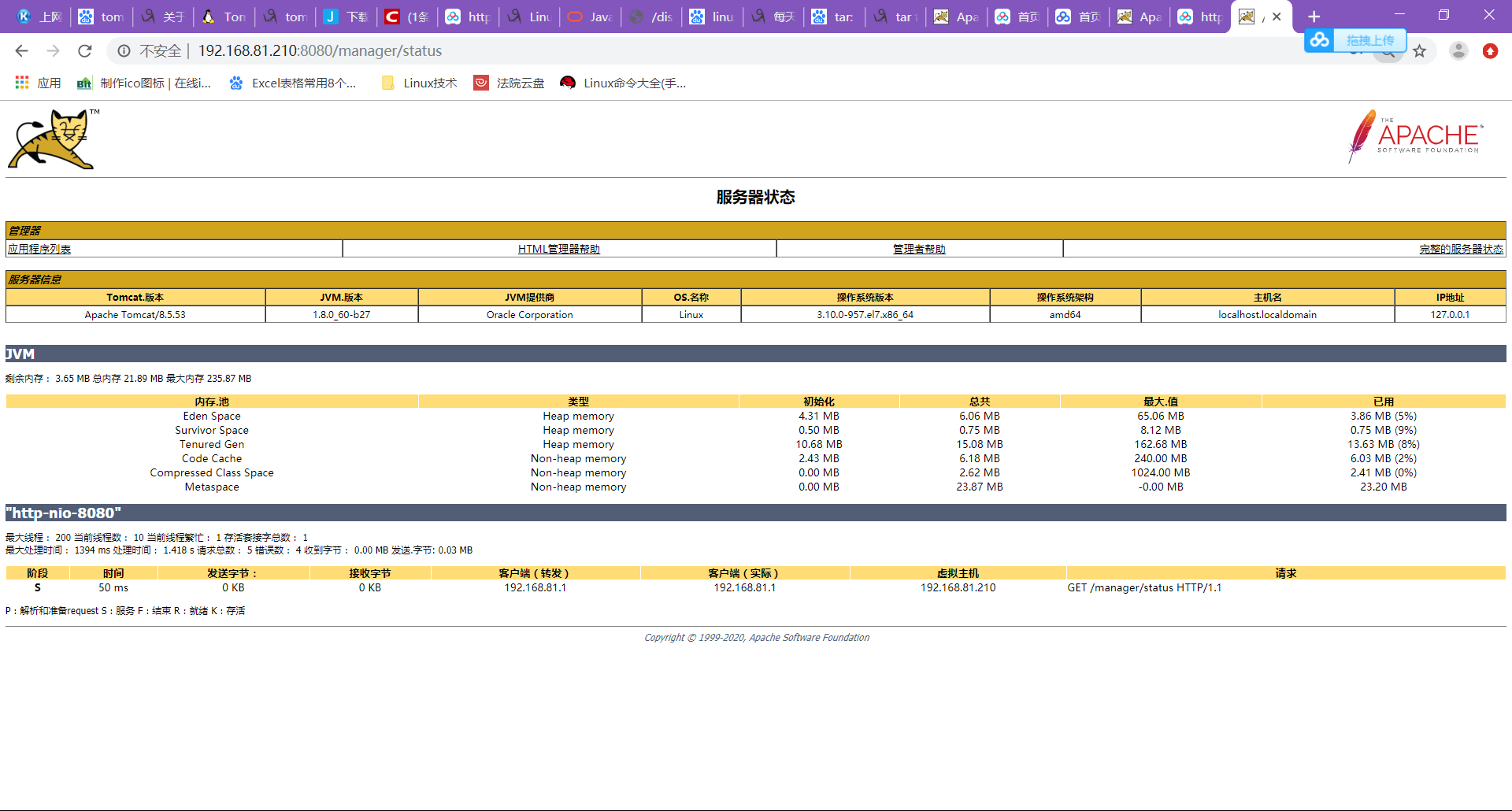Click the JVM section heading
This screenshot has height=811, width=1512.
pyautogui.click(x=20, y=354)
